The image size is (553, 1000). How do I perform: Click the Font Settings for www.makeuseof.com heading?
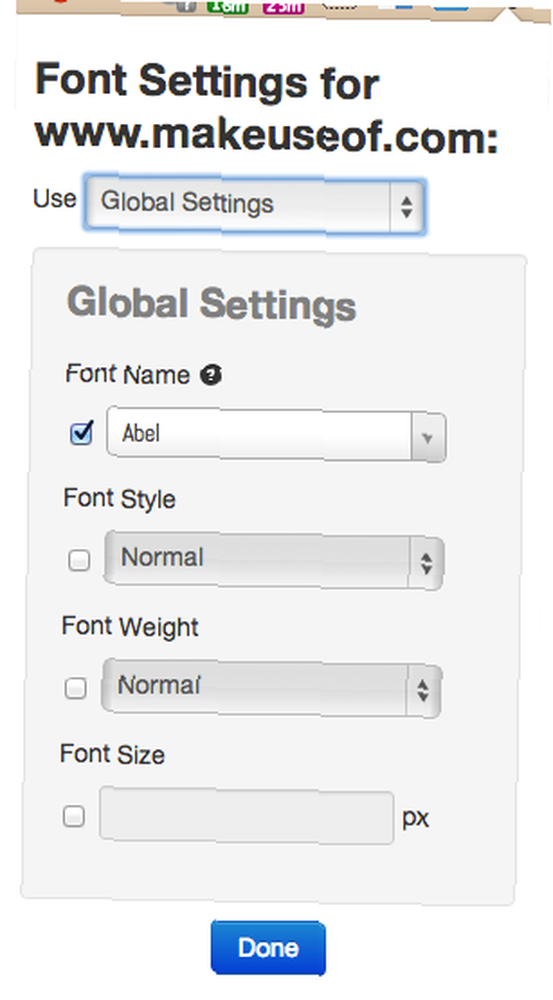[266, 107]
